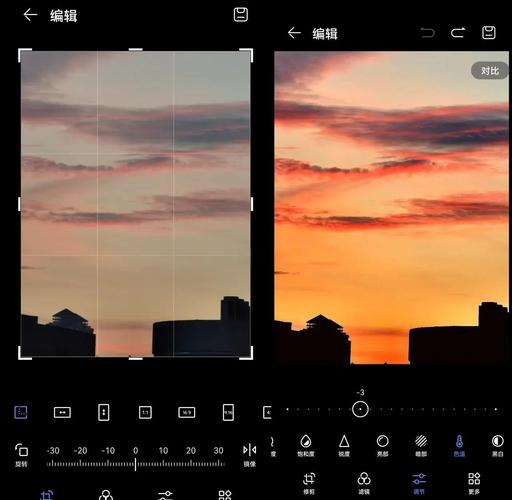Flip image with the 镜像 mirror icon

point(250,455)
